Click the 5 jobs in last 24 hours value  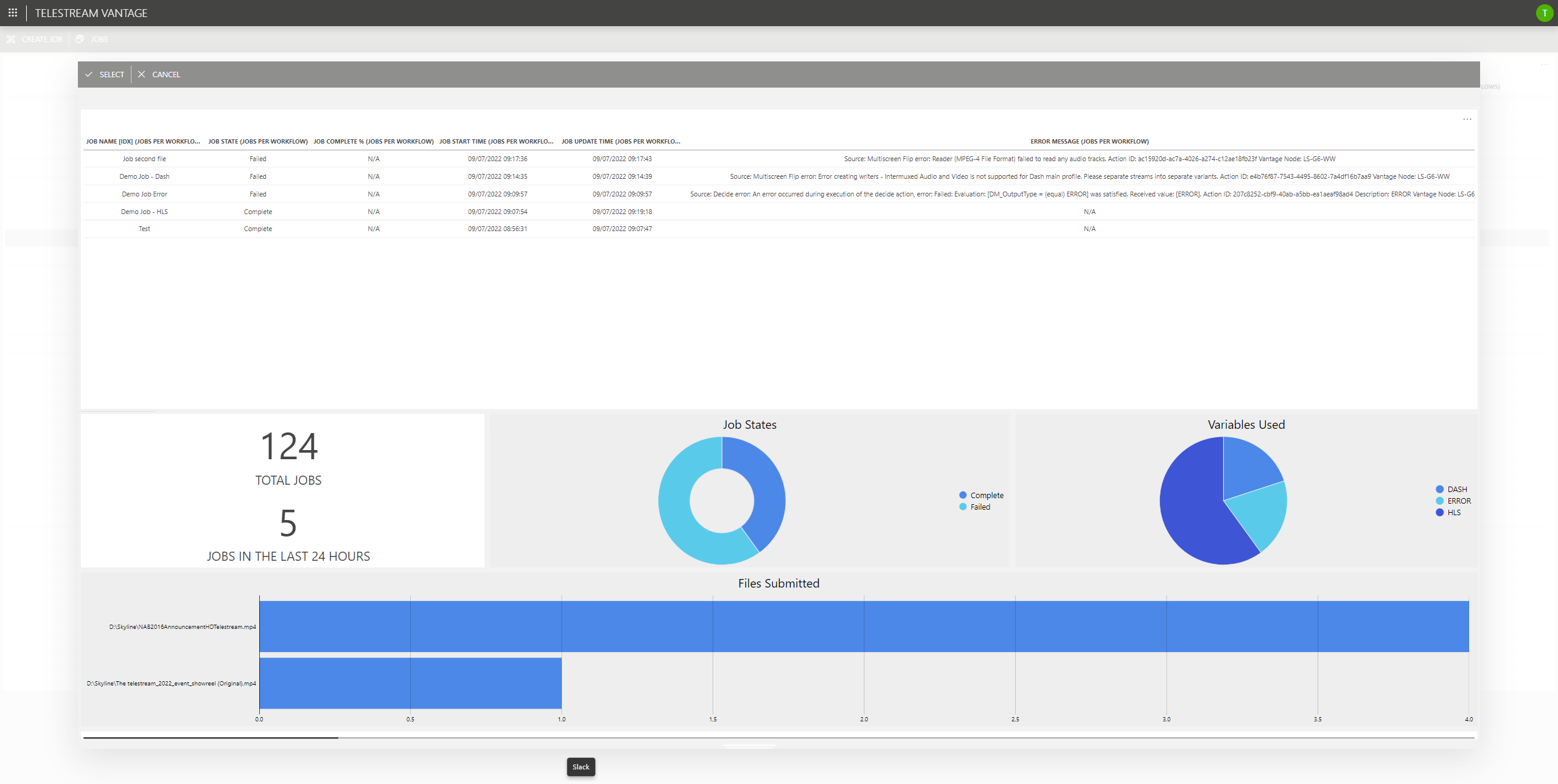tap(288, 523)
